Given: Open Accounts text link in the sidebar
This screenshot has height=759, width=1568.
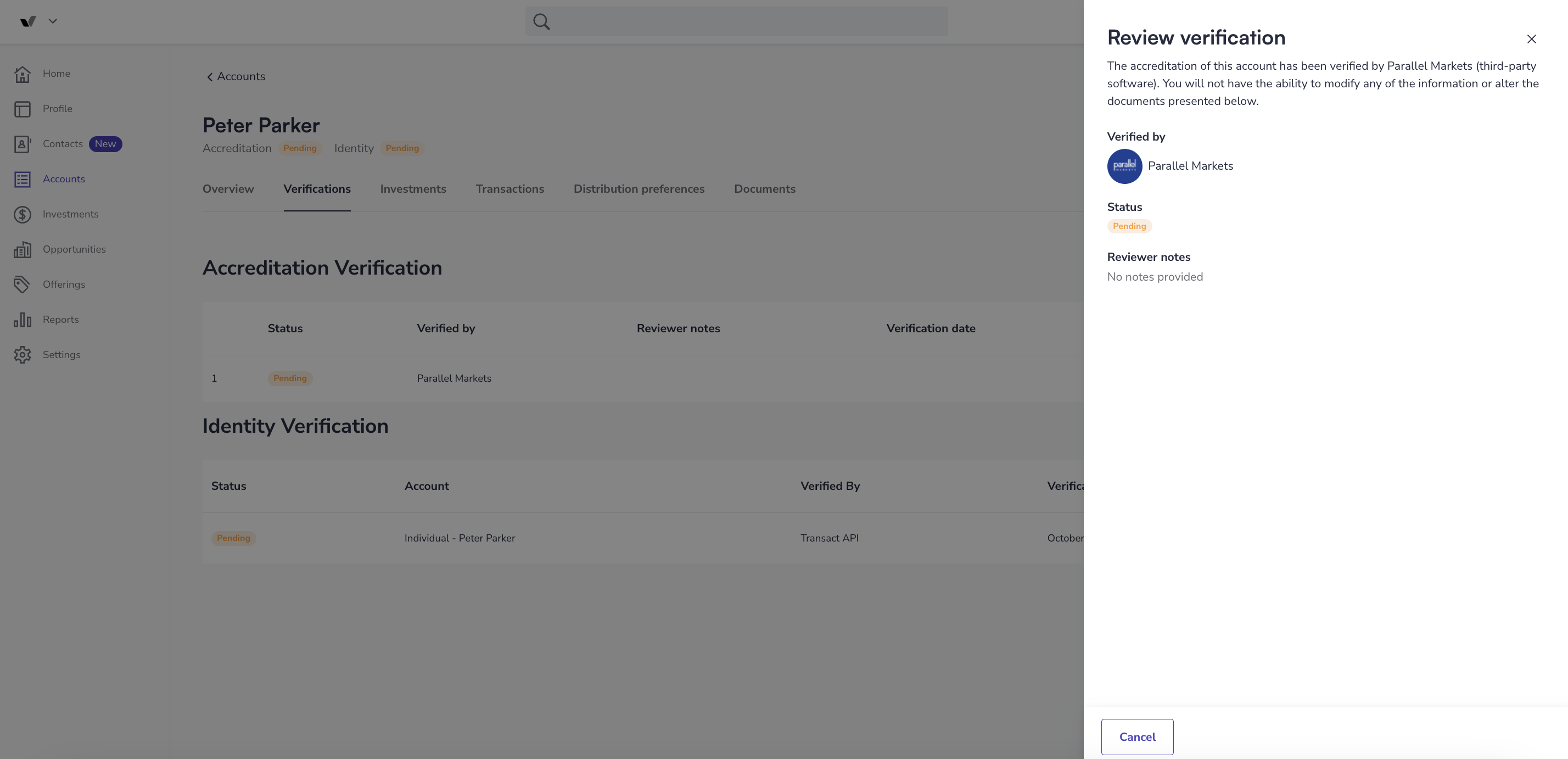Looking at the screenshot, I should [64, 180].
